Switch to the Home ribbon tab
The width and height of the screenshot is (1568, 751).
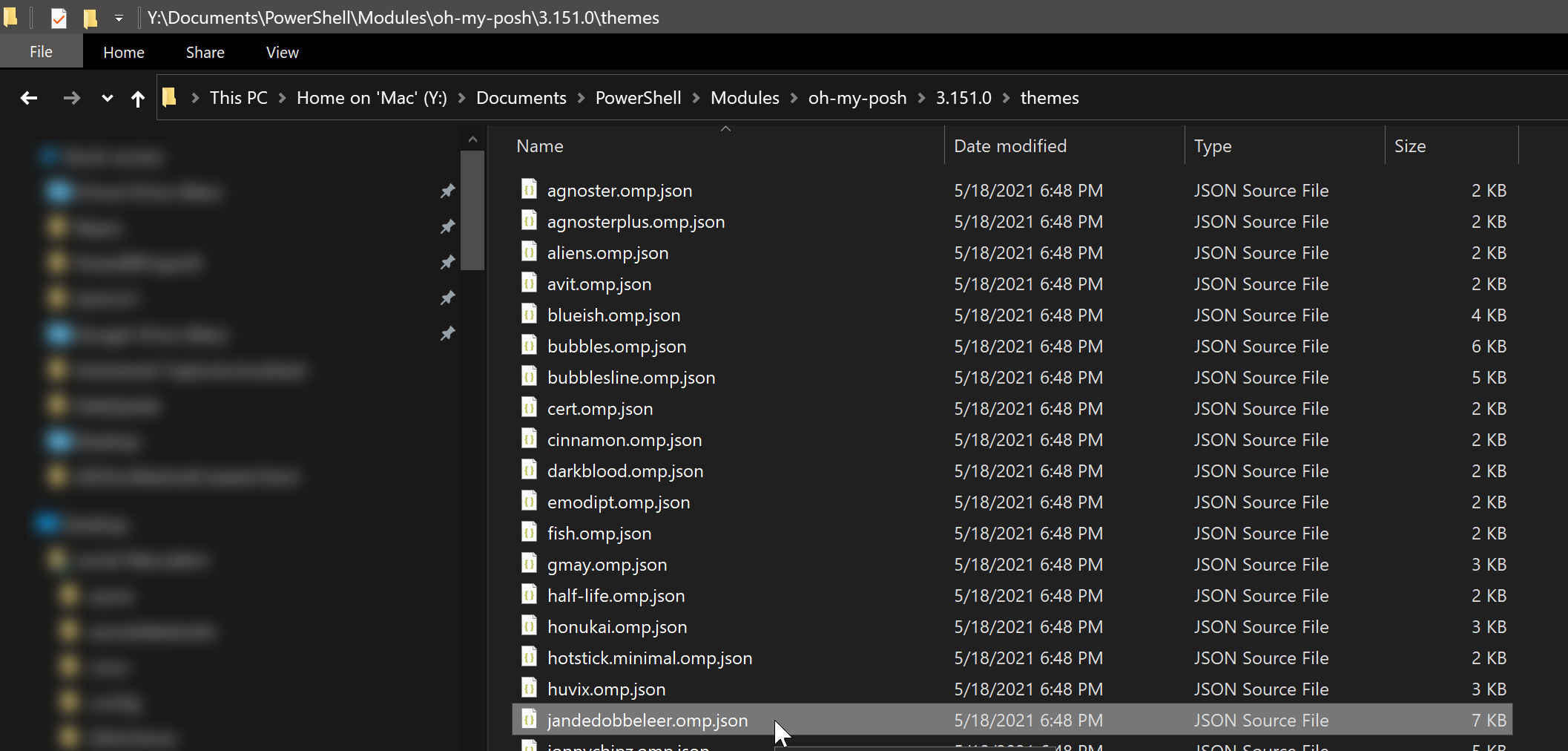(x=124, y=53)
